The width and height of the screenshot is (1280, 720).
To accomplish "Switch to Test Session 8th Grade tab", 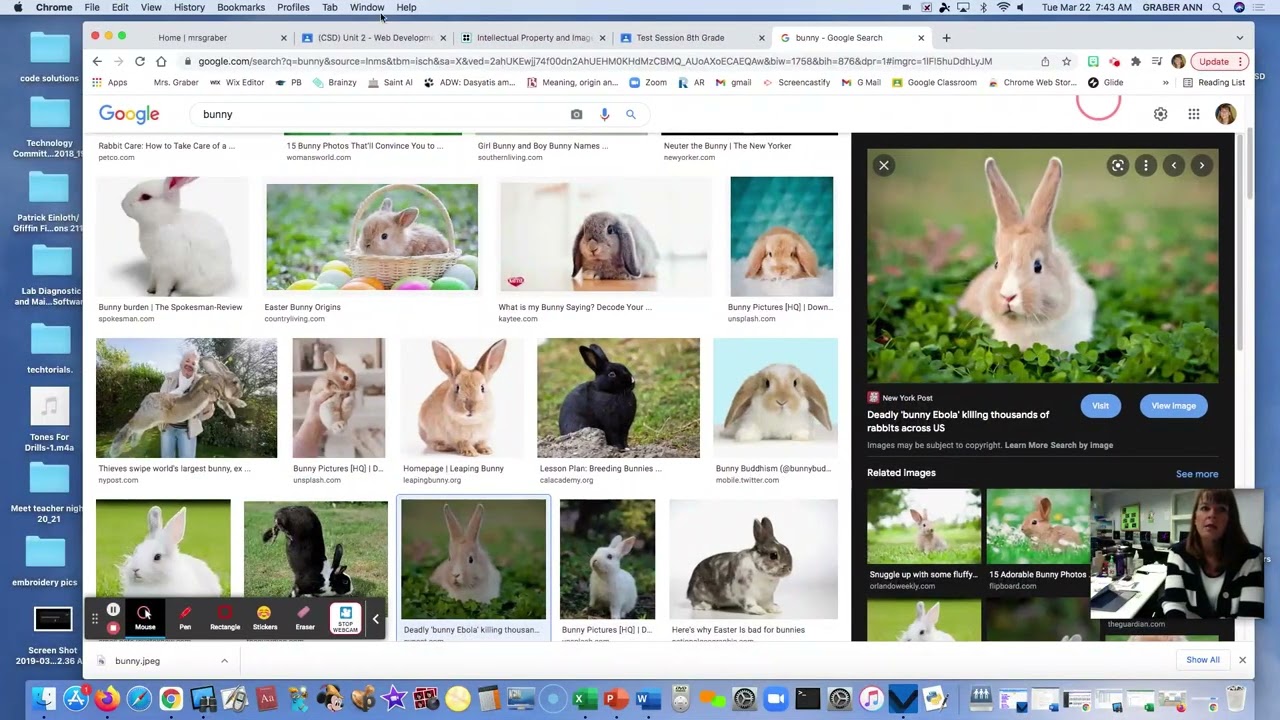I will (690, 38).
